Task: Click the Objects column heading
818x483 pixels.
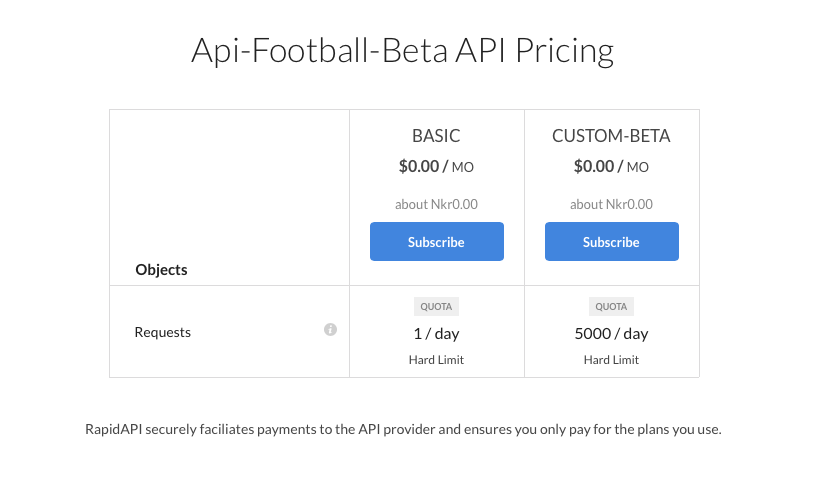Action: click(161, 270)
